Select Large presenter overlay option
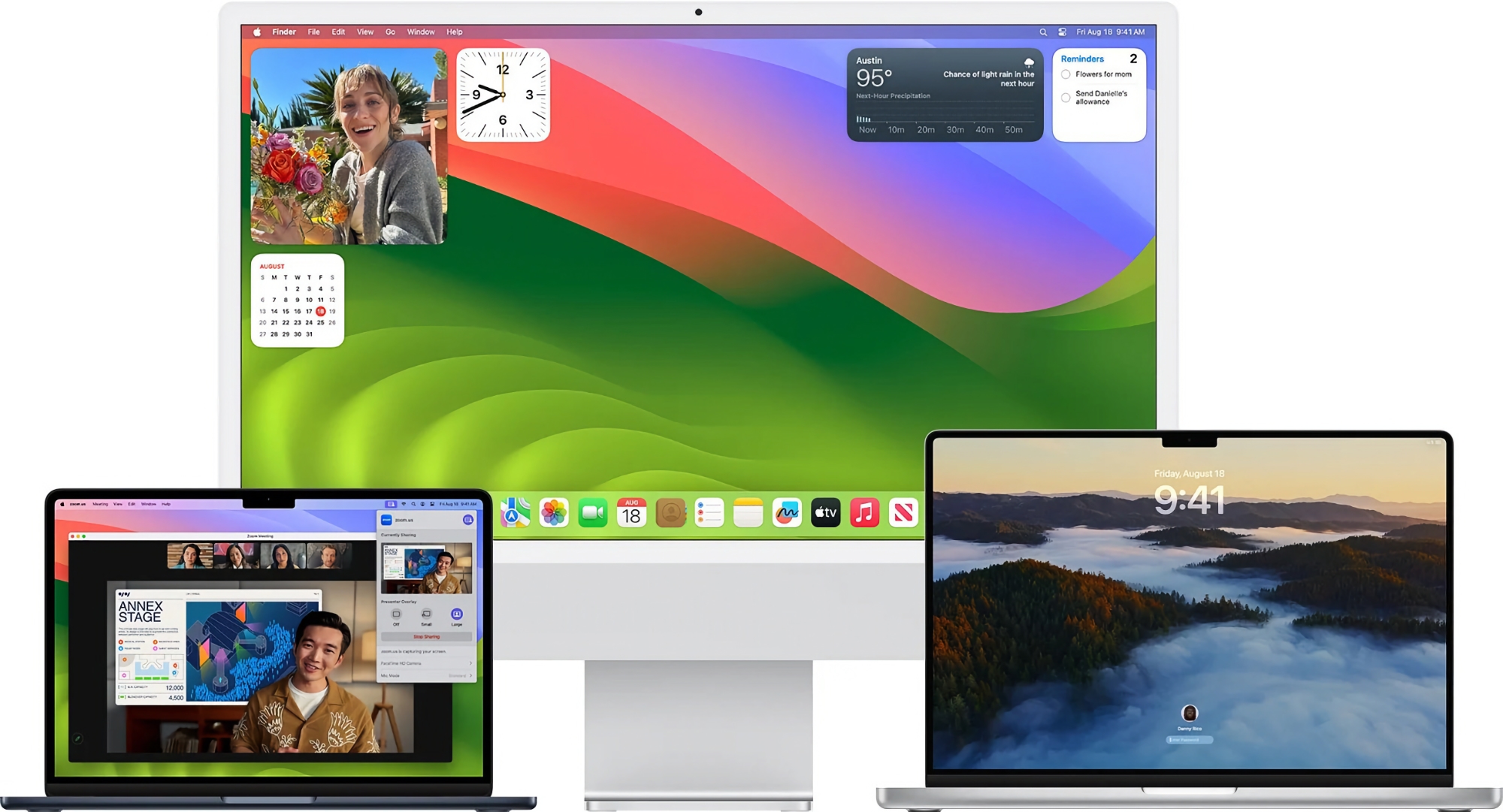Viewport: 1503px width, 812px height. click(x=456, y=614)
